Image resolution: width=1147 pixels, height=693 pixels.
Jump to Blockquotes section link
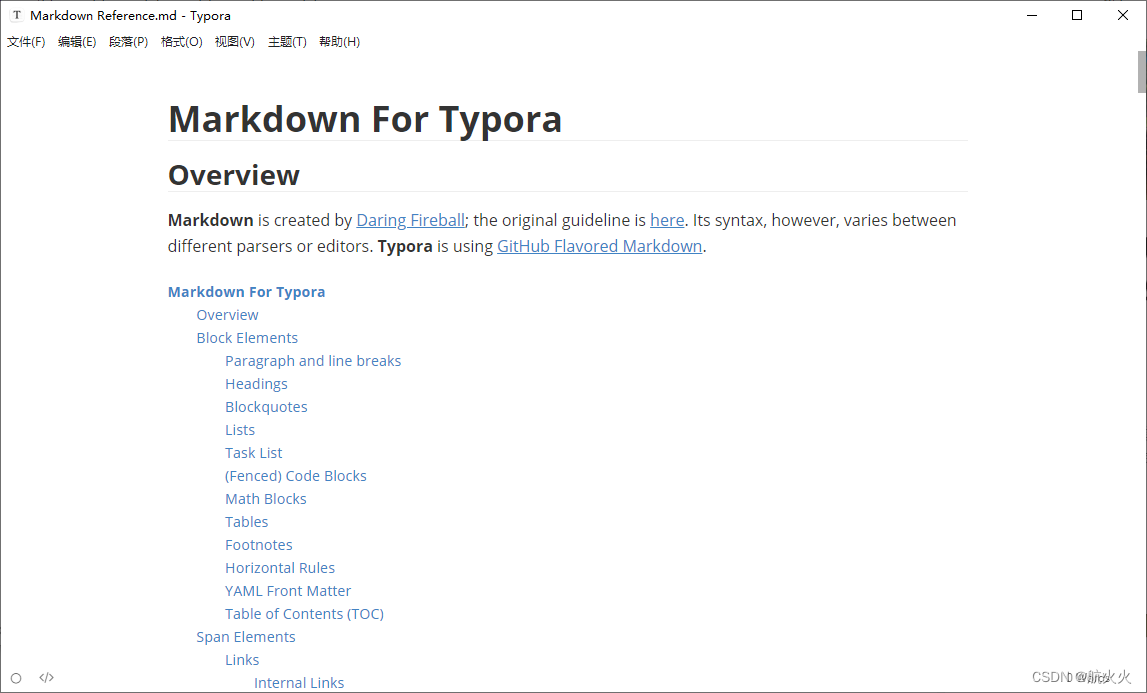click(x=266, y=407)
